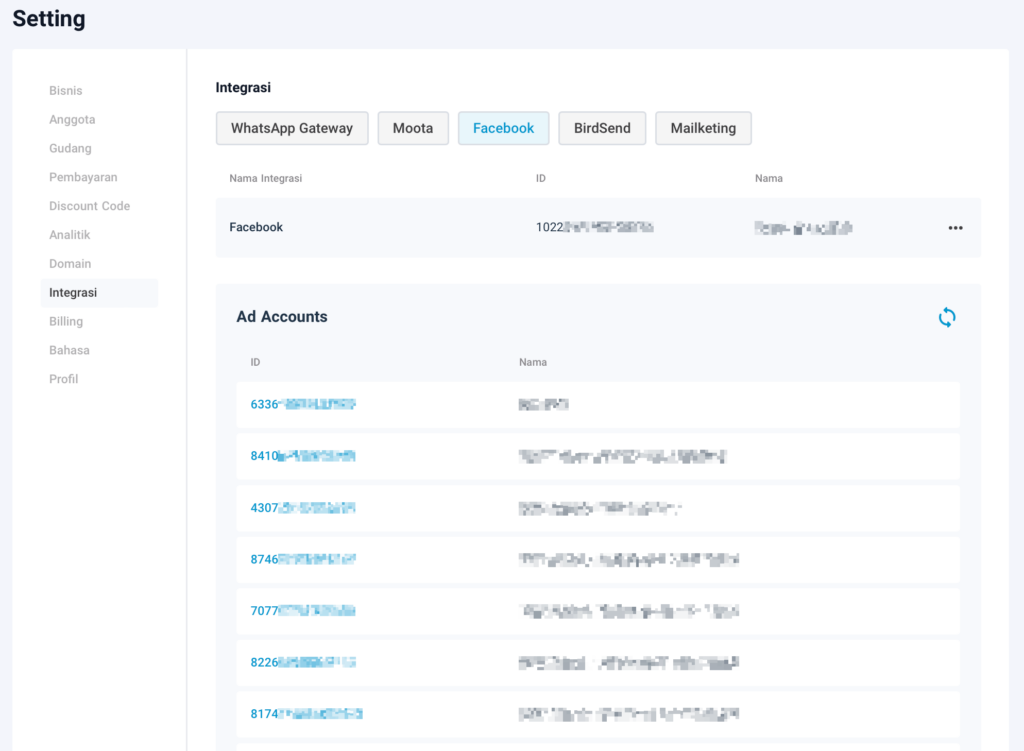Screen dimensions: 1024x751
Task: Click the Integrasi section heading
Action: [x=243, y=88]
